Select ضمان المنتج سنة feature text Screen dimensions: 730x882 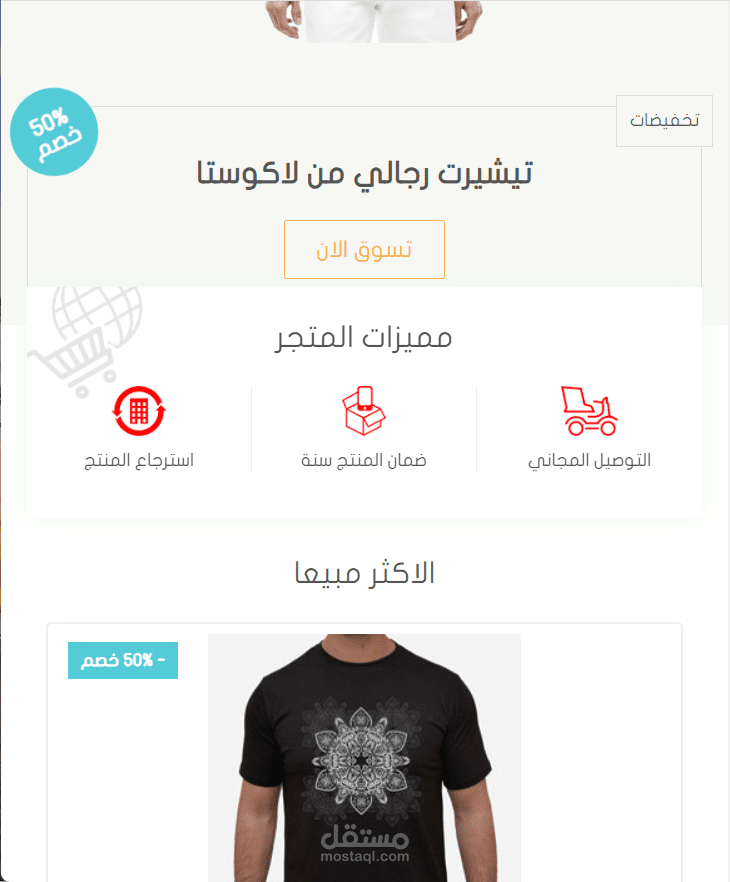click(364, 461)
